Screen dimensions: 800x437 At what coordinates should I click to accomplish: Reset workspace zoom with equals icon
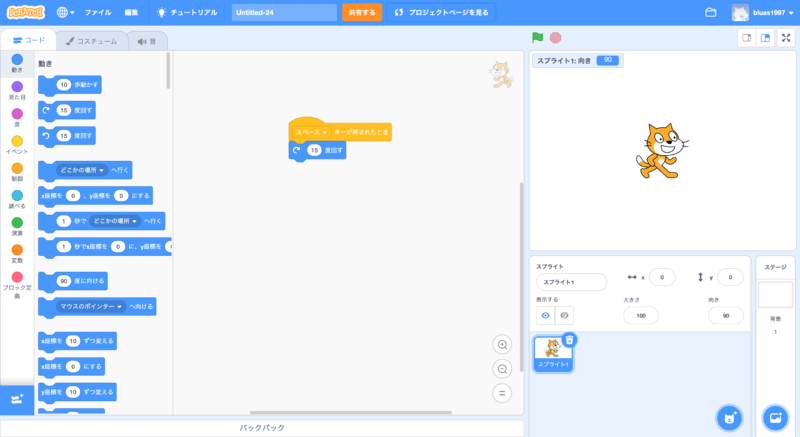coord(502,392)
